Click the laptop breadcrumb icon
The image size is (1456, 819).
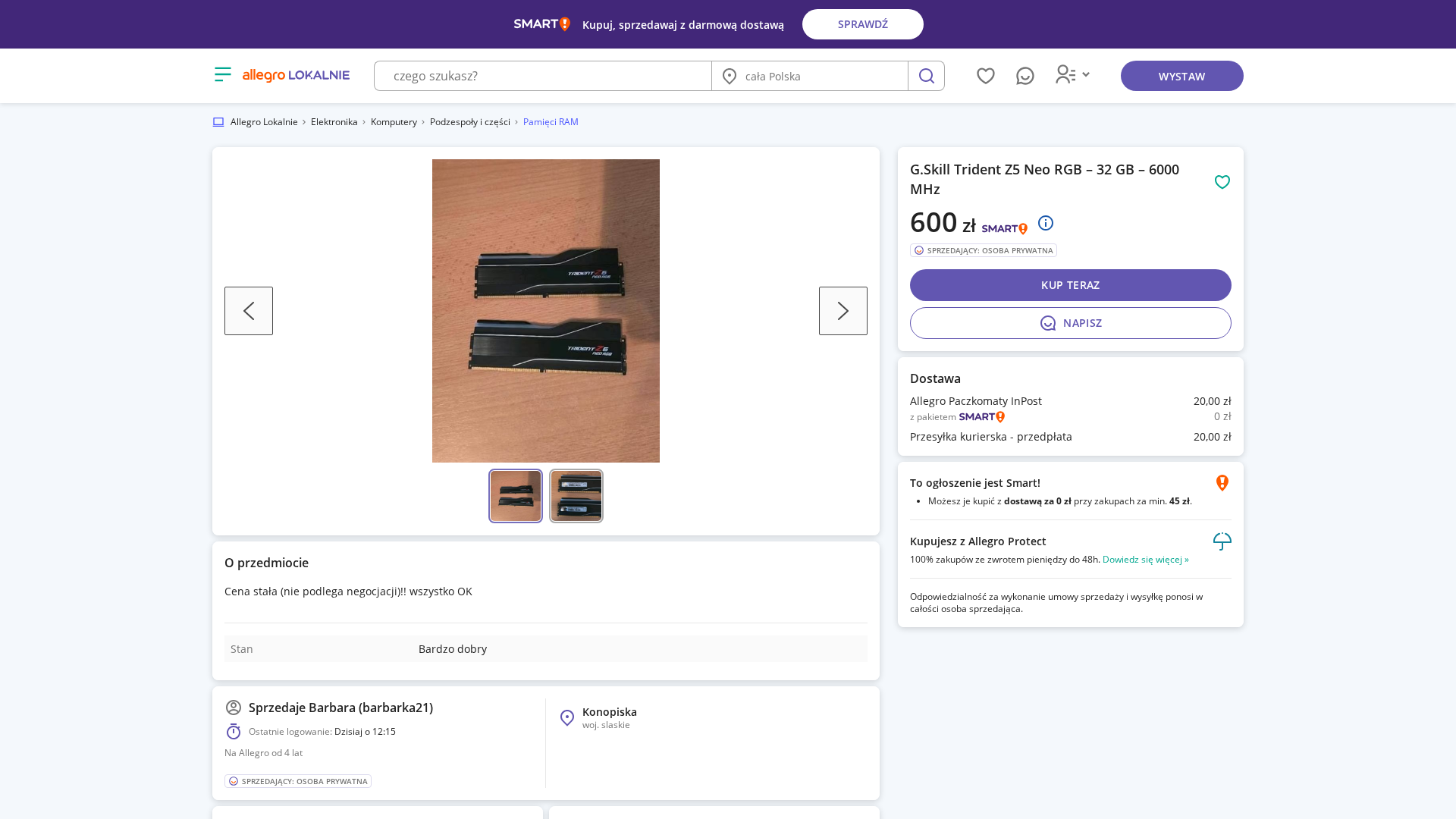click(218, 122)
